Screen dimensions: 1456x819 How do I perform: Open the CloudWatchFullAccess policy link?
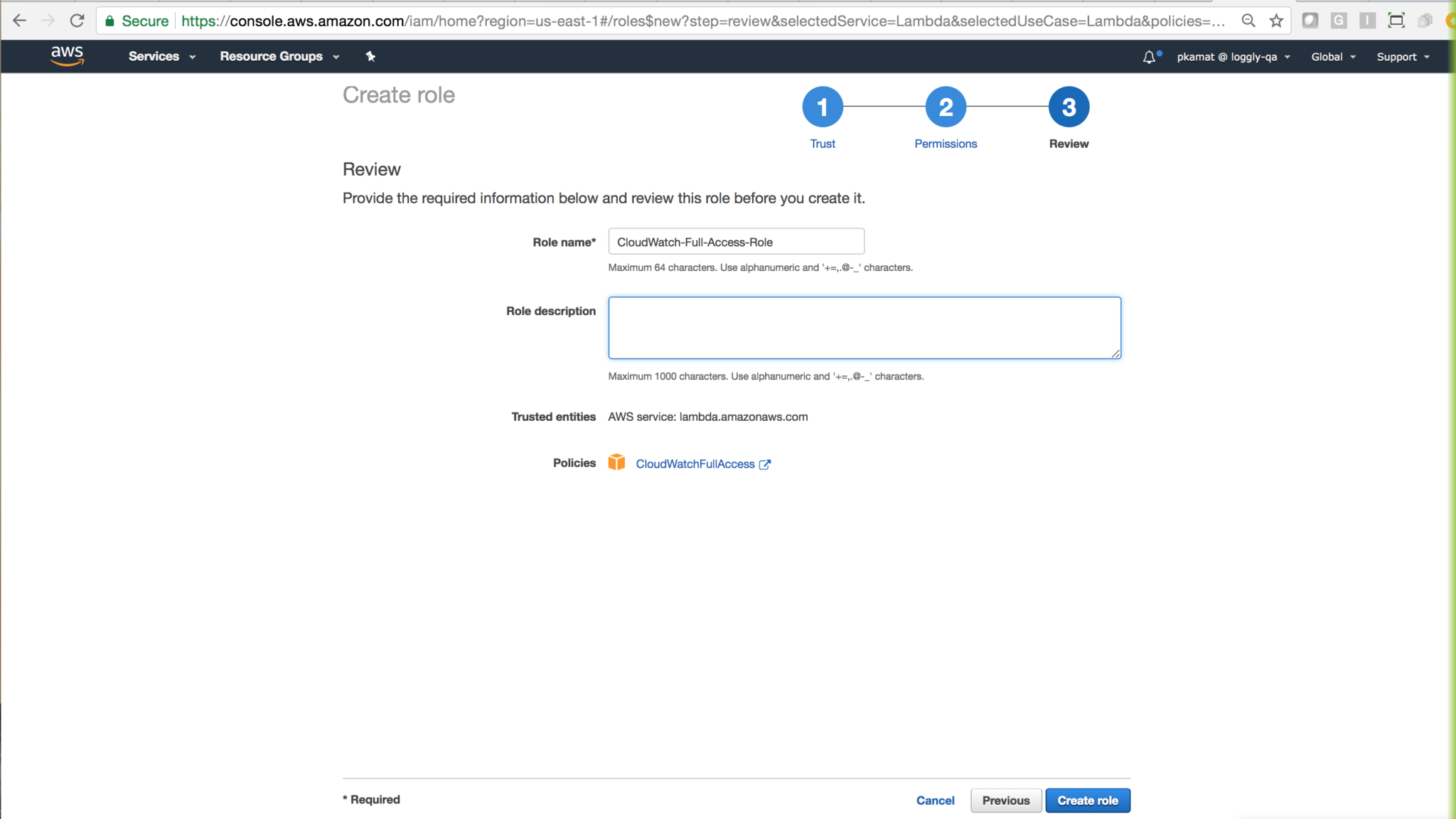pos(695,464)
